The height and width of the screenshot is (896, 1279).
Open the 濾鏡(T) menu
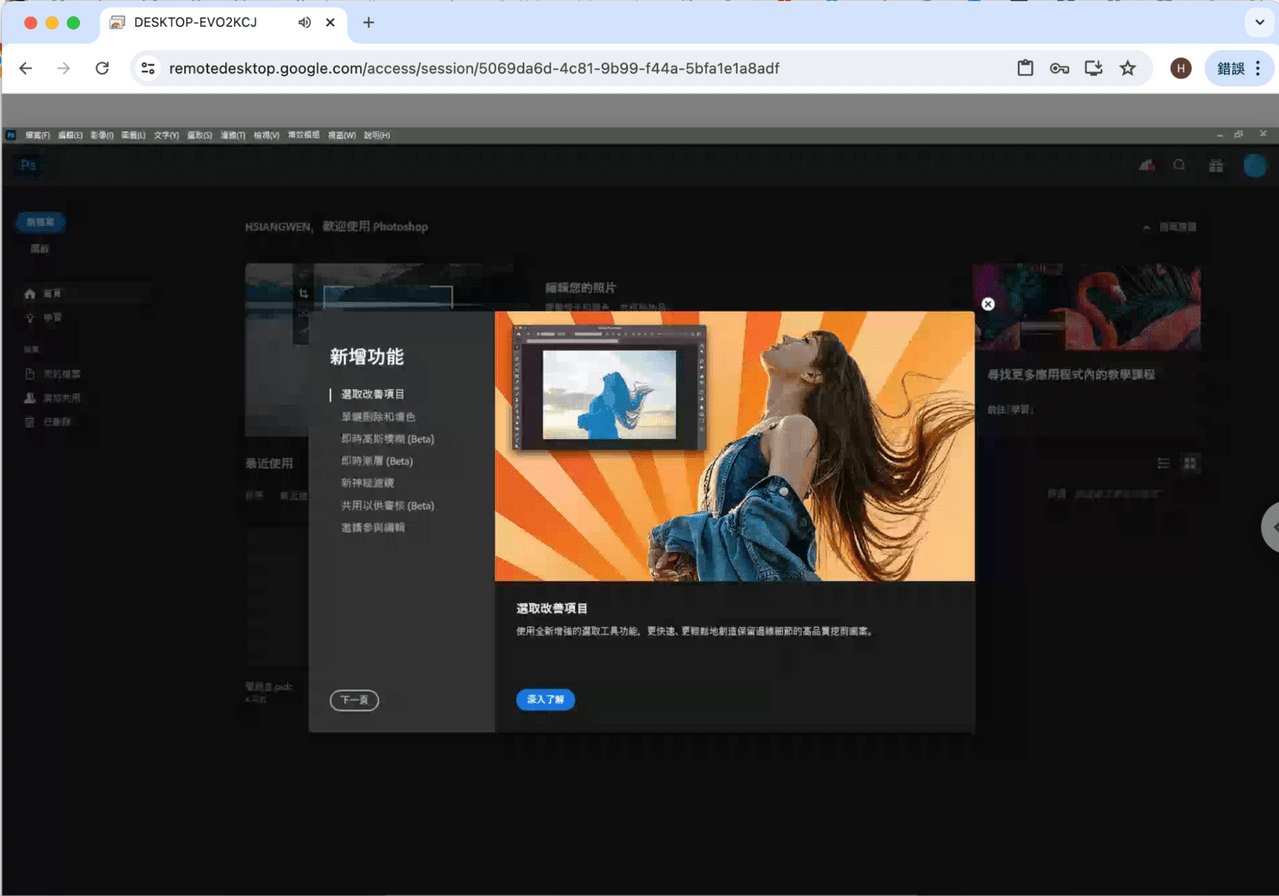tap(233, 135)
